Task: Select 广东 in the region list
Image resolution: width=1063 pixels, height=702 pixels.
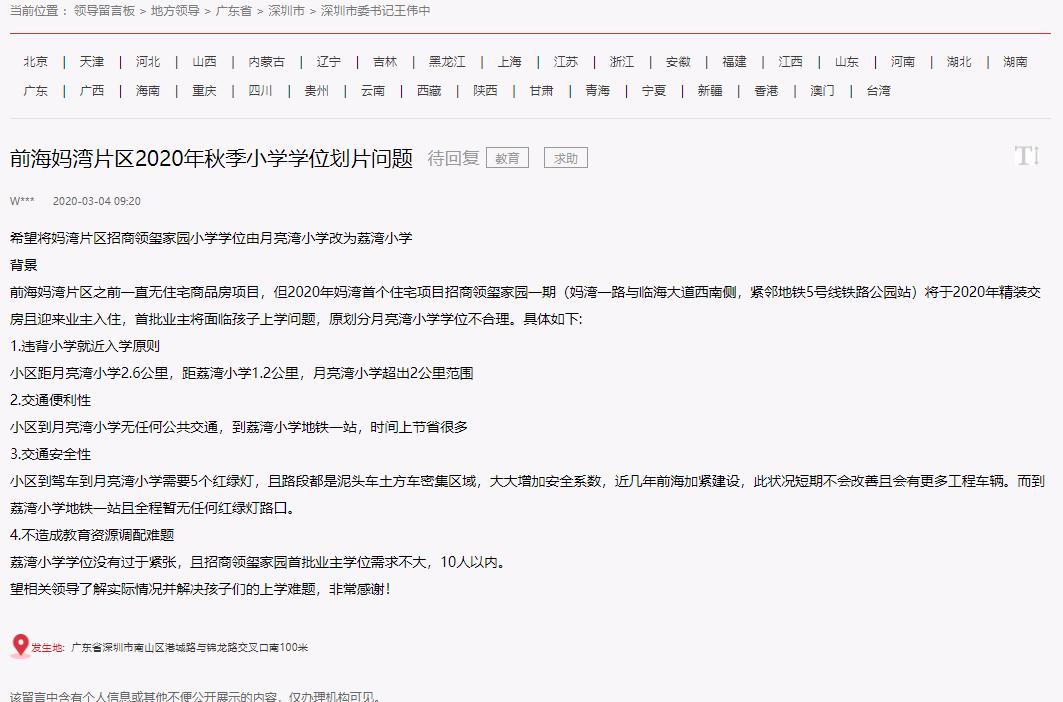Action: 36,90
